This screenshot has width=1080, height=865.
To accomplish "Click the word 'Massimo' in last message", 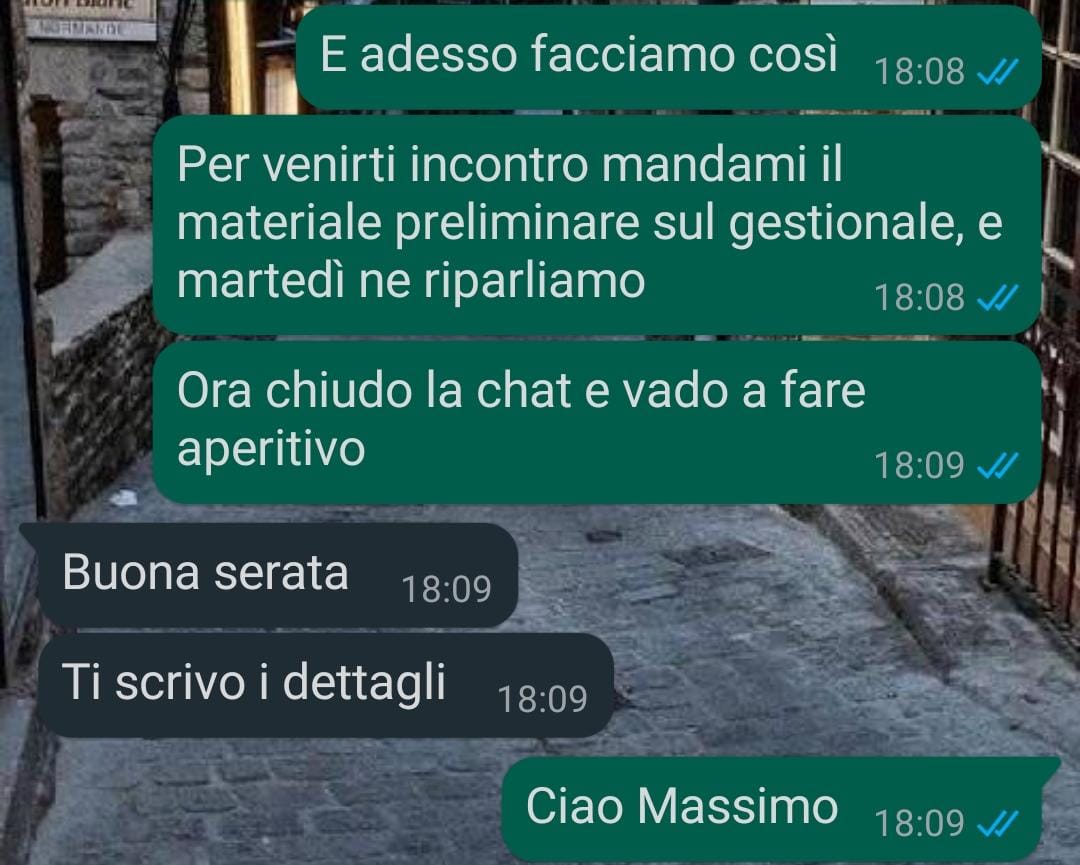I will (x=738, y=806).
